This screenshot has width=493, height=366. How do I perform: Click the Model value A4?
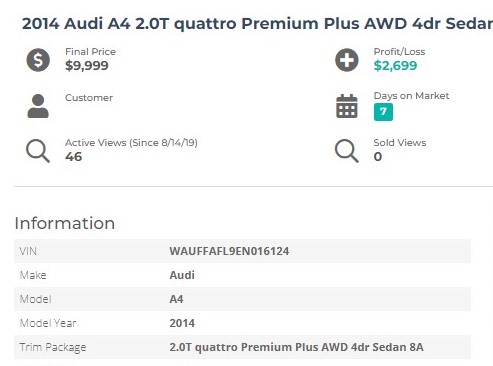tap(176, 299)
